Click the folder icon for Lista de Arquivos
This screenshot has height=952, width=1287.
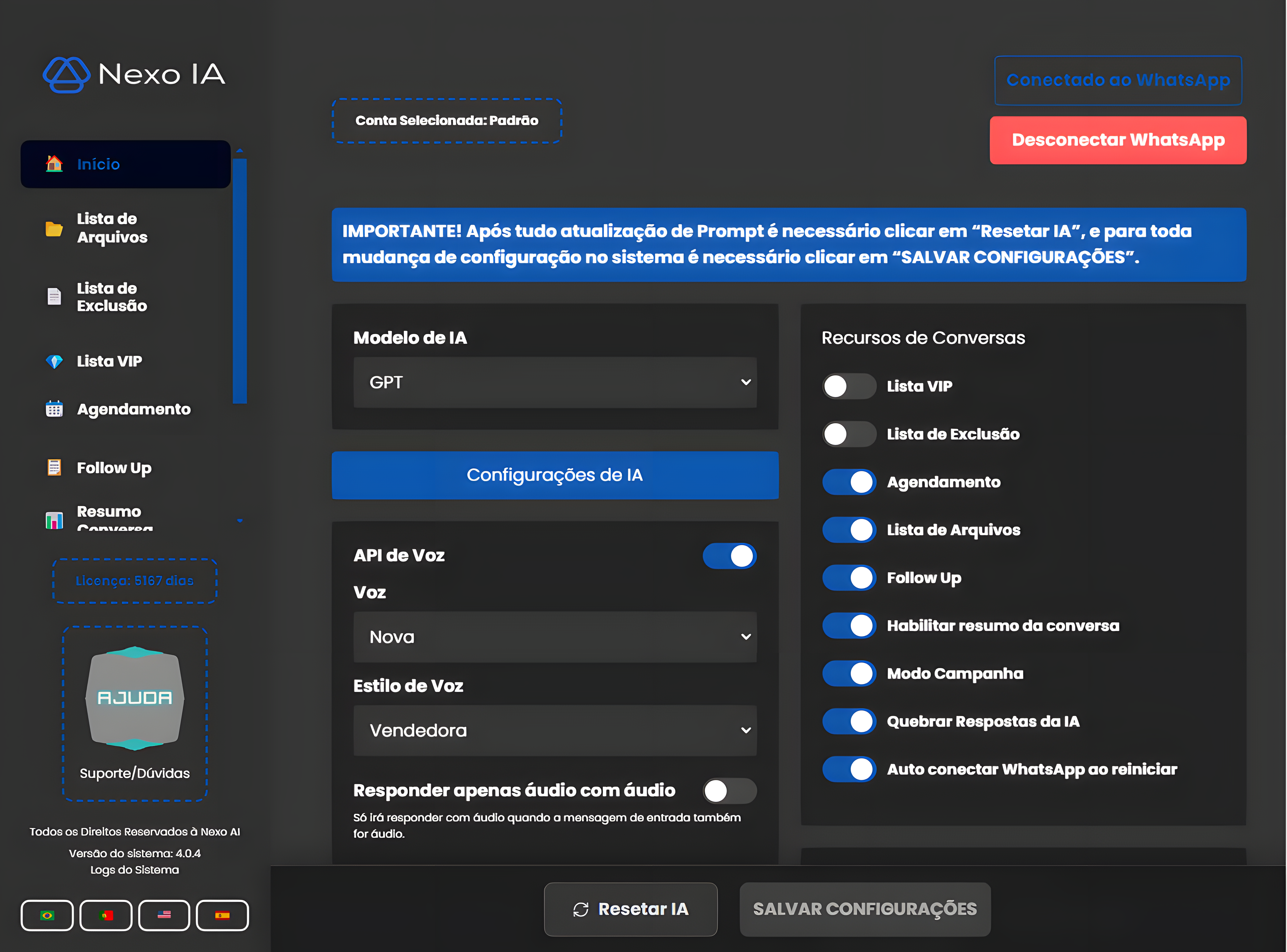54,229
